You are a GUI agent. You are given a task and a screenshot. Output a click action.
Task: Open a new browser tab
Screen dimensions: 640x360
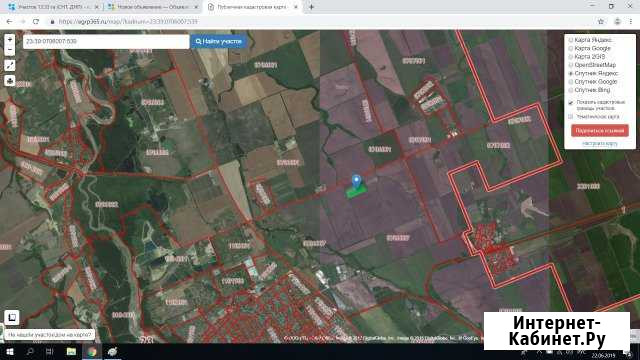[x=311, y=7]
